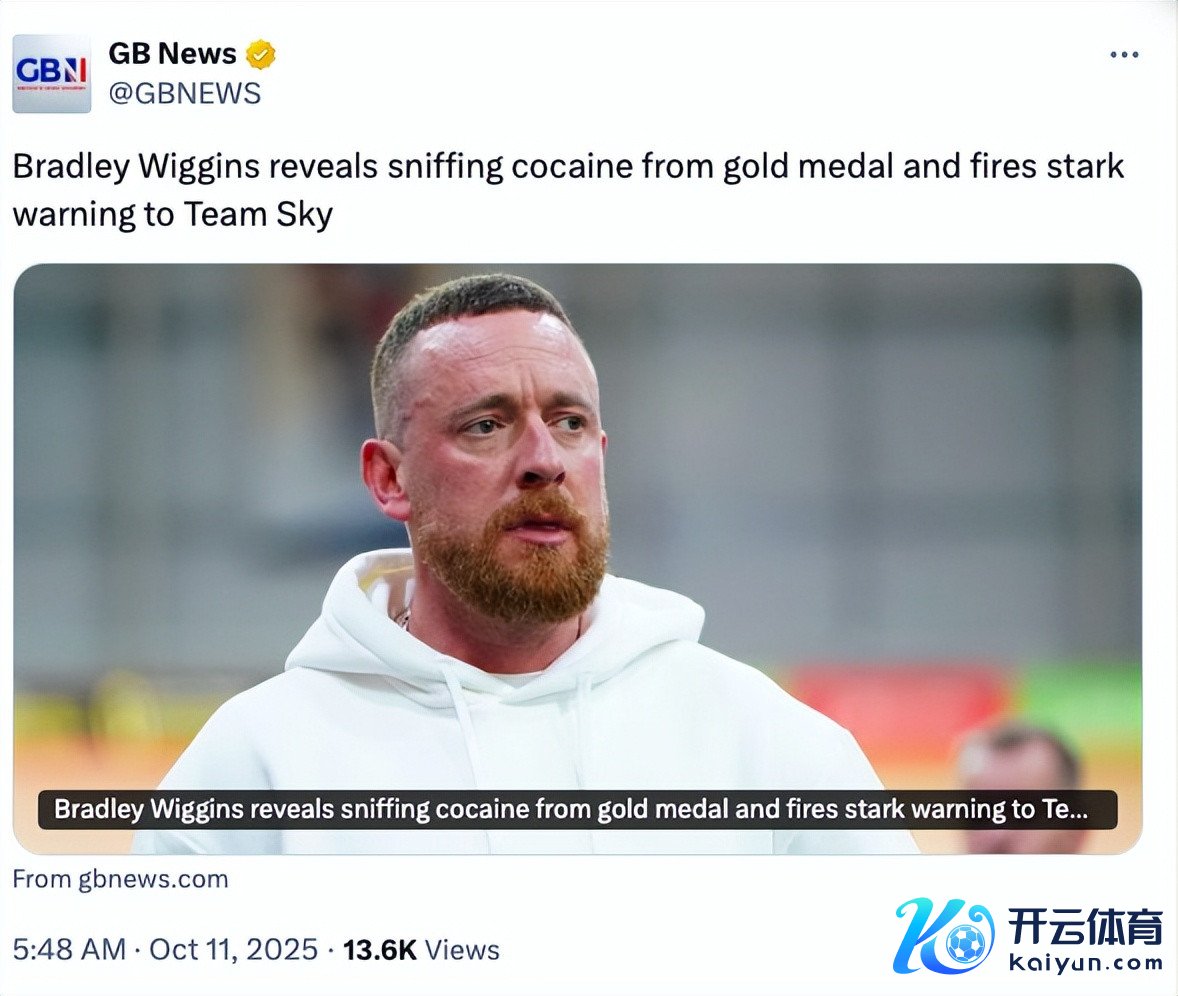Viewport: 1178px width, 996px height.
Task: Click the "Bradley Wiggins" tweet text
Action: pos(136,167)
